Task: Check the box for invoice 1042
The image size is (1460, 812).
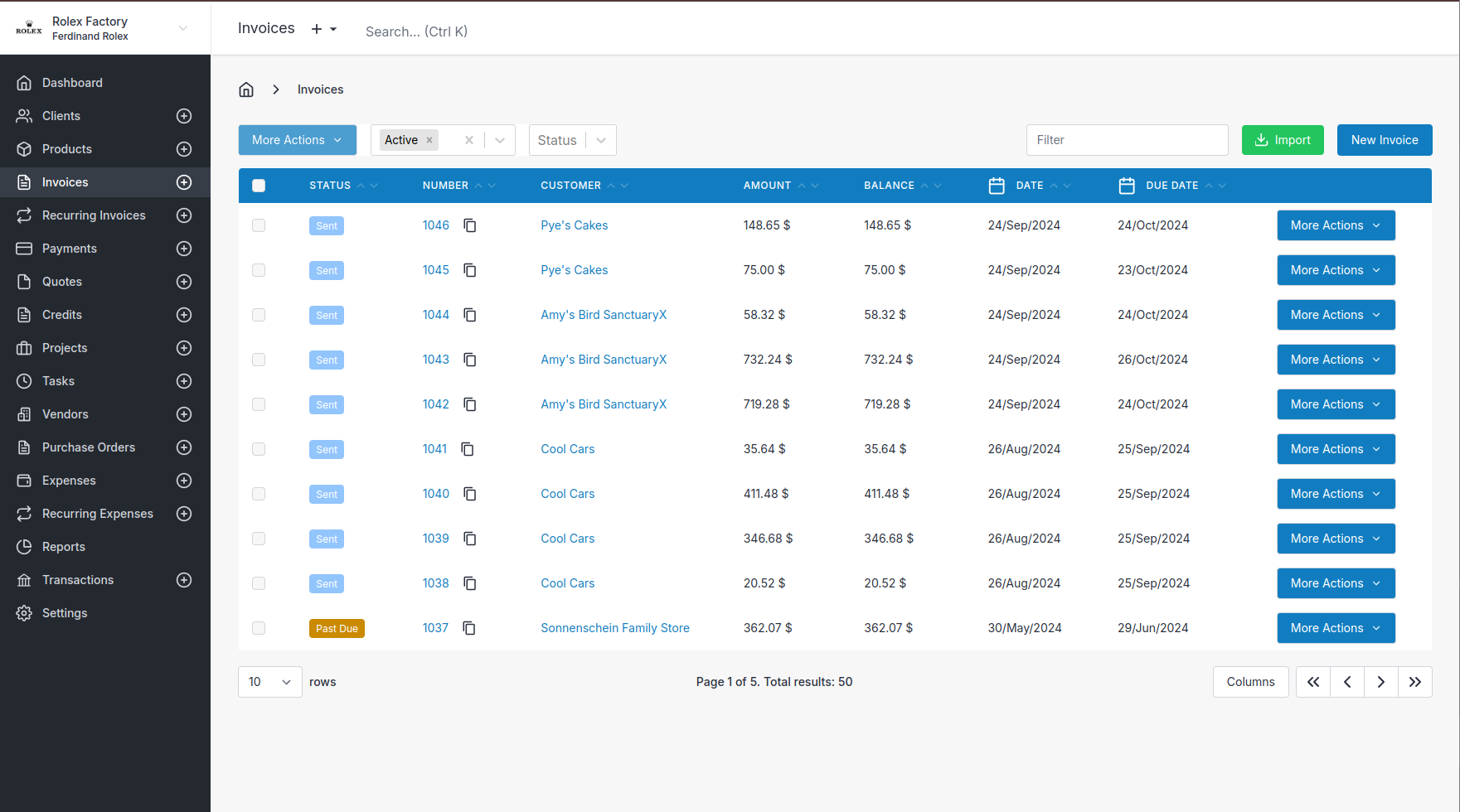Action: (x=259, y=404)
